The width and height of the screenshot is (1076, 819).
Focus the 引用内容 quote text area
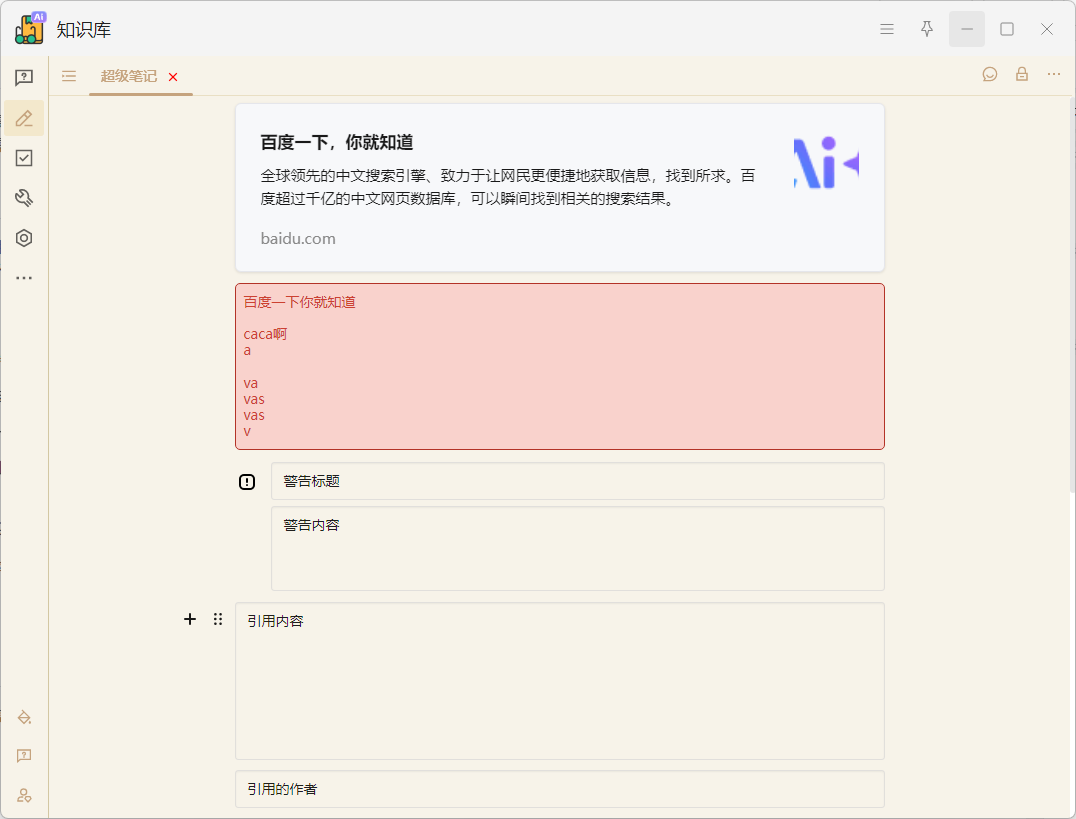pos(559,681)
